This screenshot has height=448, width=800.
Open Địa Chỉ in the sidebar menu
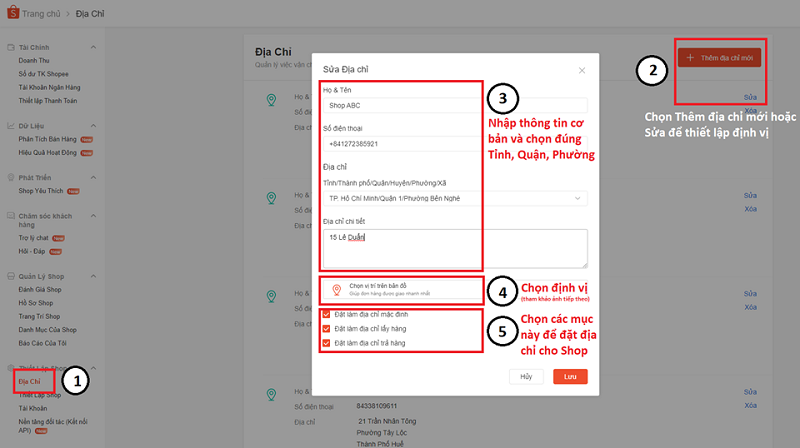tap(29, 381)
